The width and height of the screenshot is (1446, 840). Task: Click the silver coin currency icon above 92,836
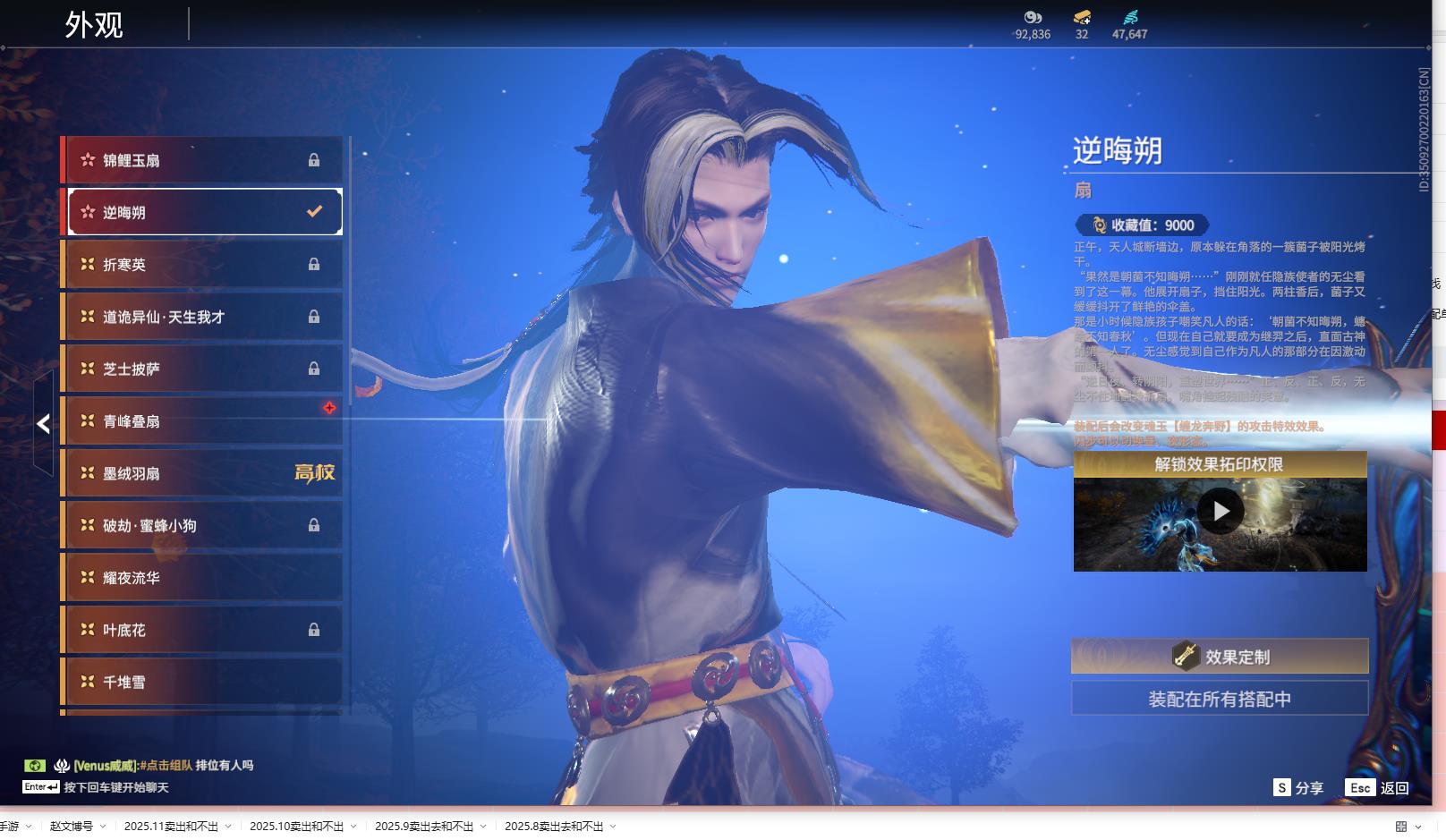coord(1033,17)
